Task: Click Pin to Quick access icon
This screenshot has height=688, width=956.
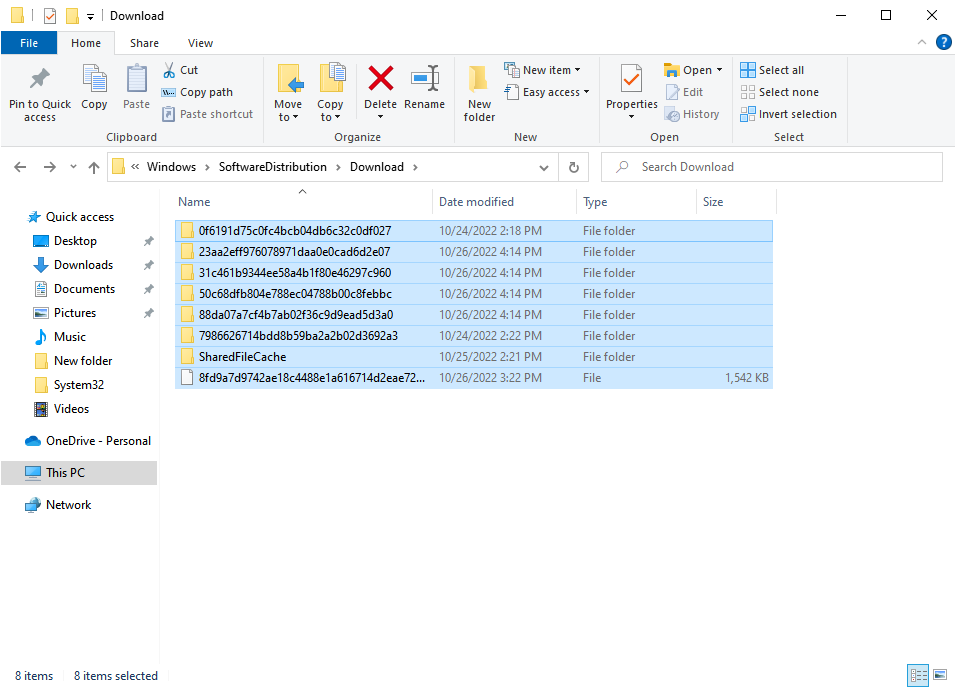Action: (40, 79)
